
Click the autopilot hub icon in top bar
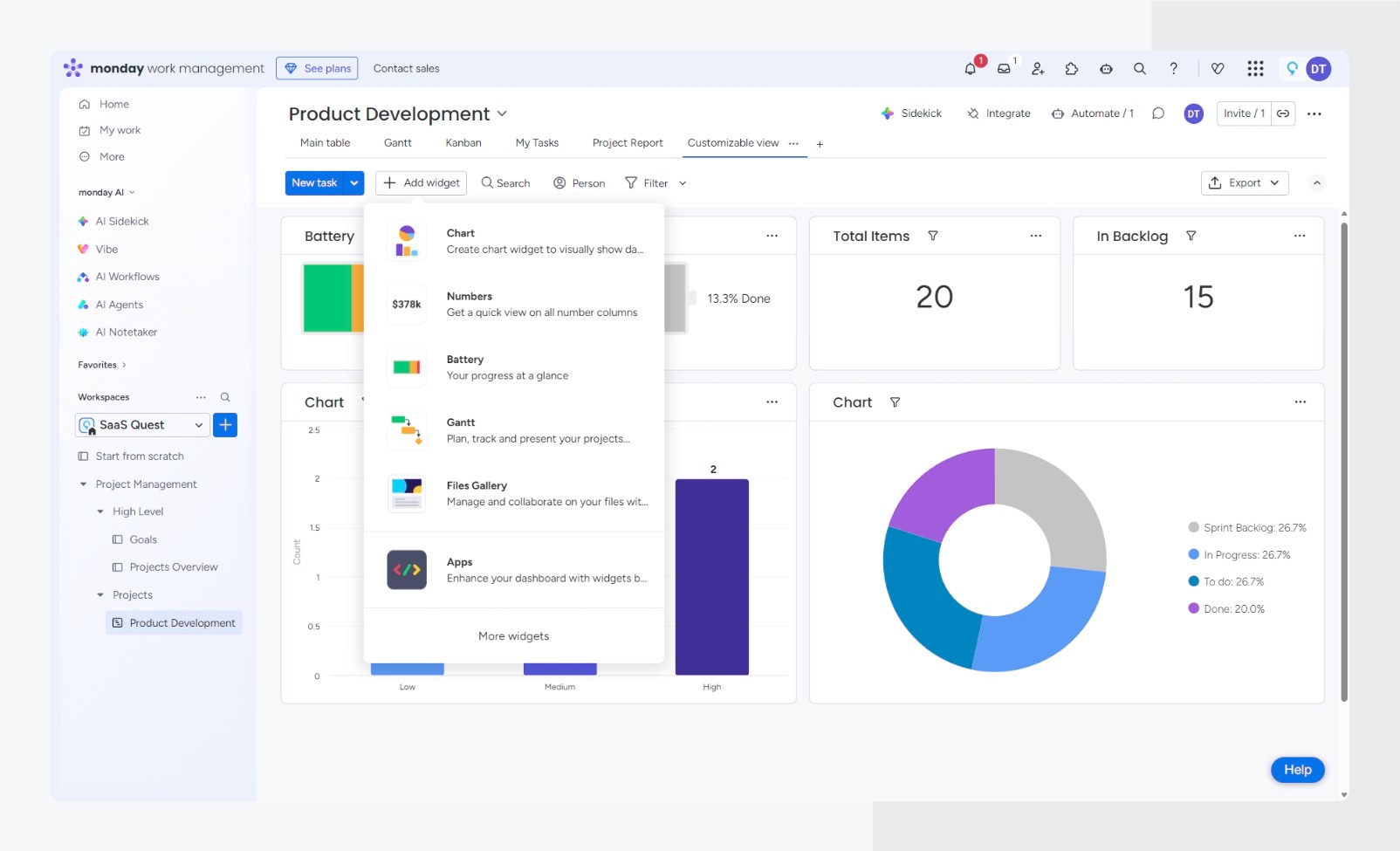coord(1106,68)
